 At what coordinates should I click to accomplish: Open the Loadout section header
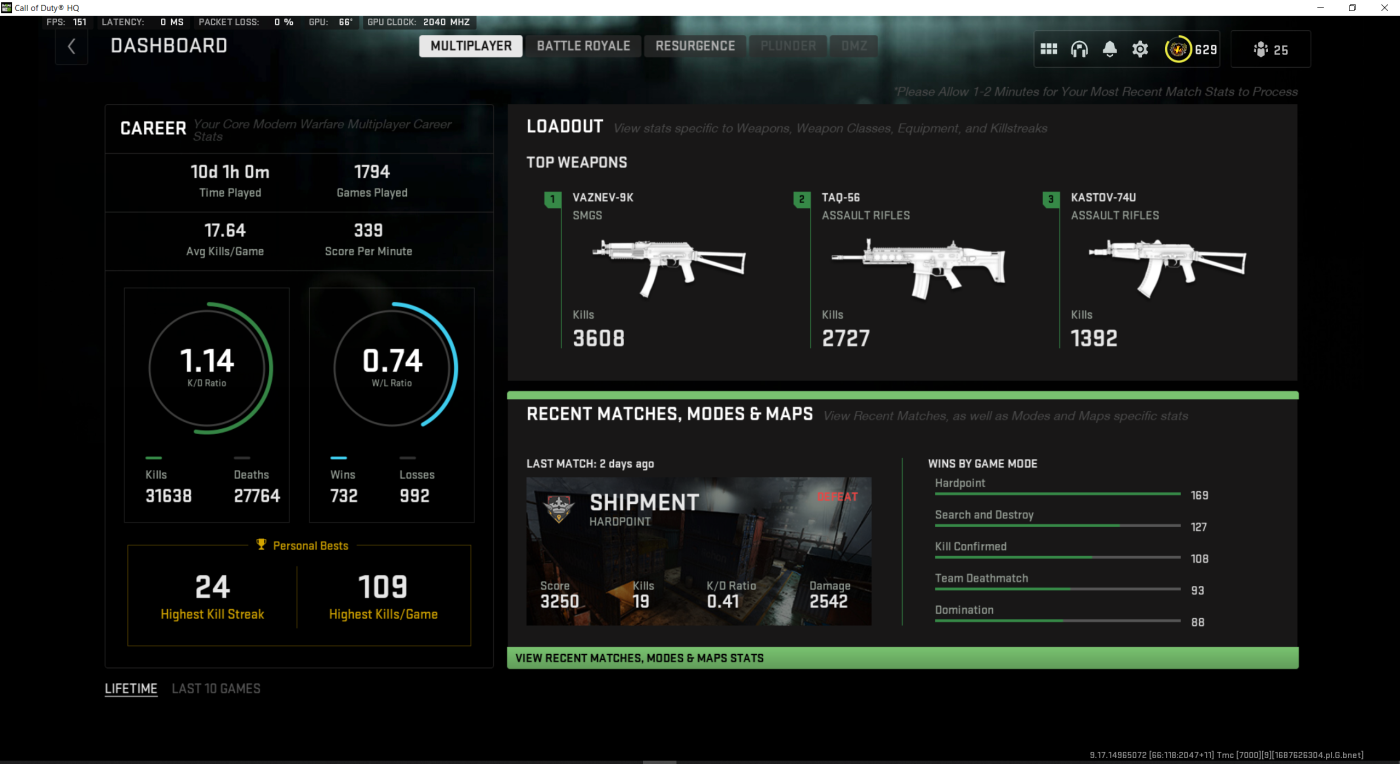(565, 127)
